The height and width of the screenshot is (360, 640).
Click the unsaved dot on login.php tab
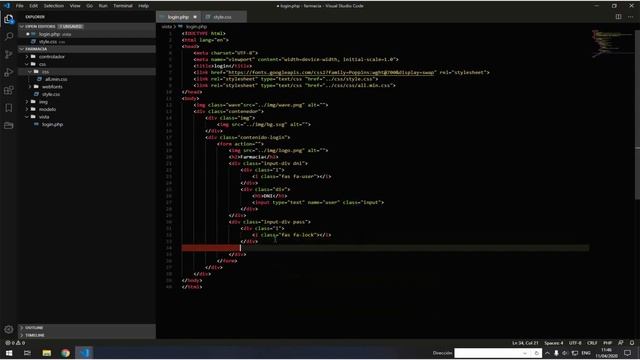click(x=195, y=17)
